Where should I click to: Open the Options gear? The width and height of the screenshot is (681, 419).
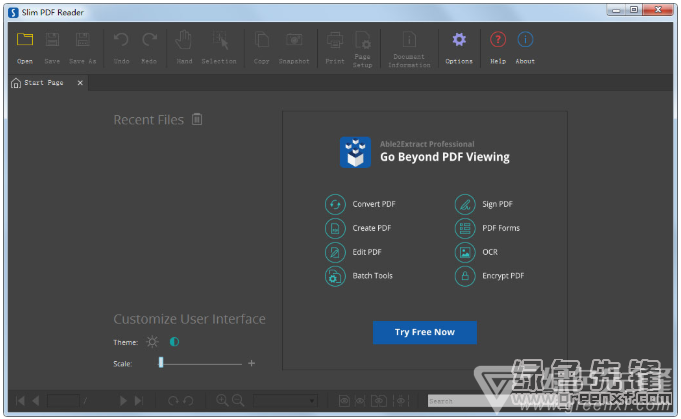(459, 40)
